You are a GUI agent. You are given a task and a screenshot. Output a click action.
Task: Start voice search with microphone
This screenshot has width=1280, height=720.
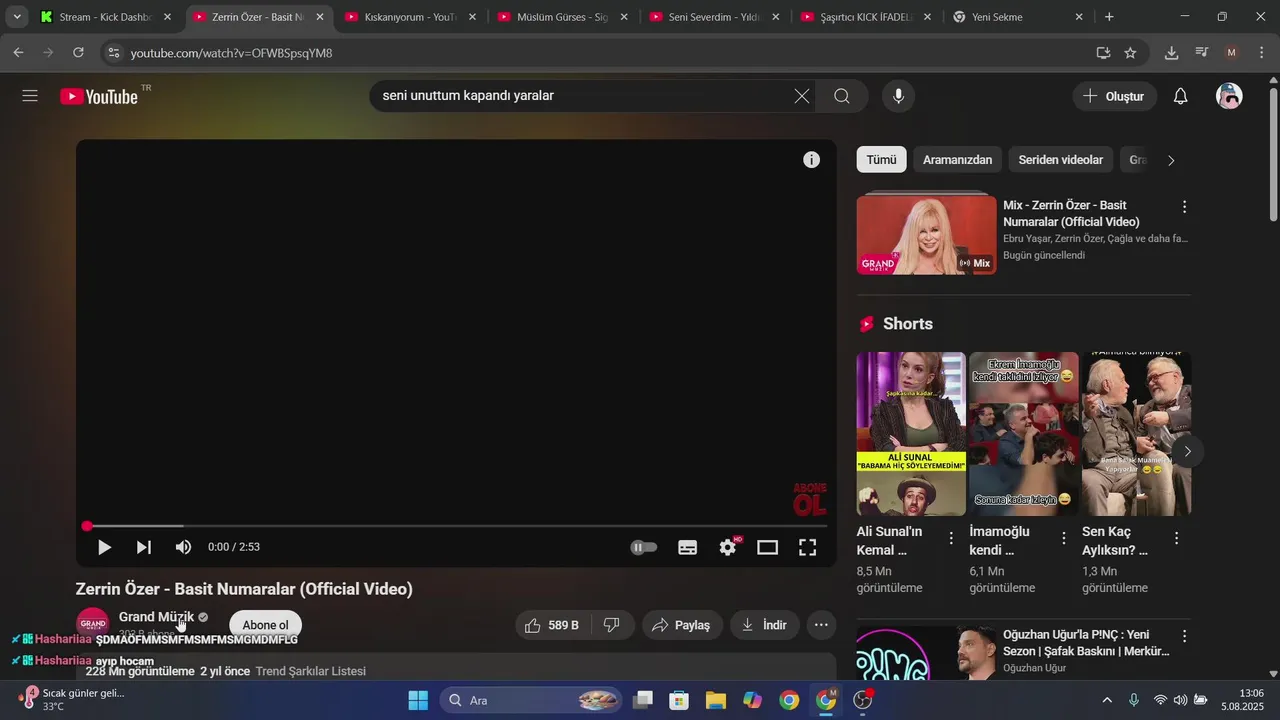898,96
